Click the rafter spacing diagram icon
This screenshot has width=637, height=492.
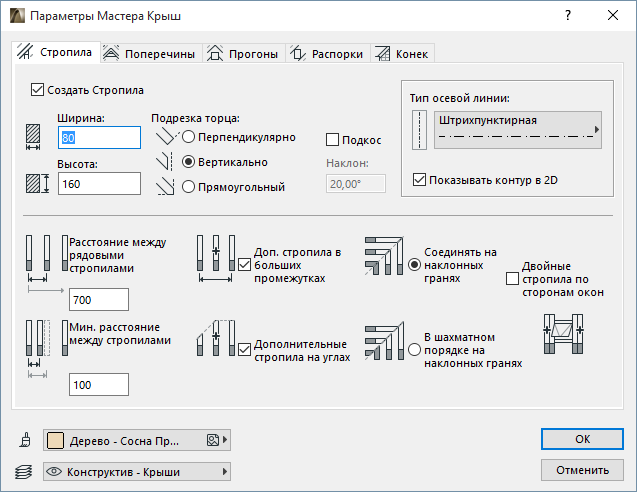(45, 260)
